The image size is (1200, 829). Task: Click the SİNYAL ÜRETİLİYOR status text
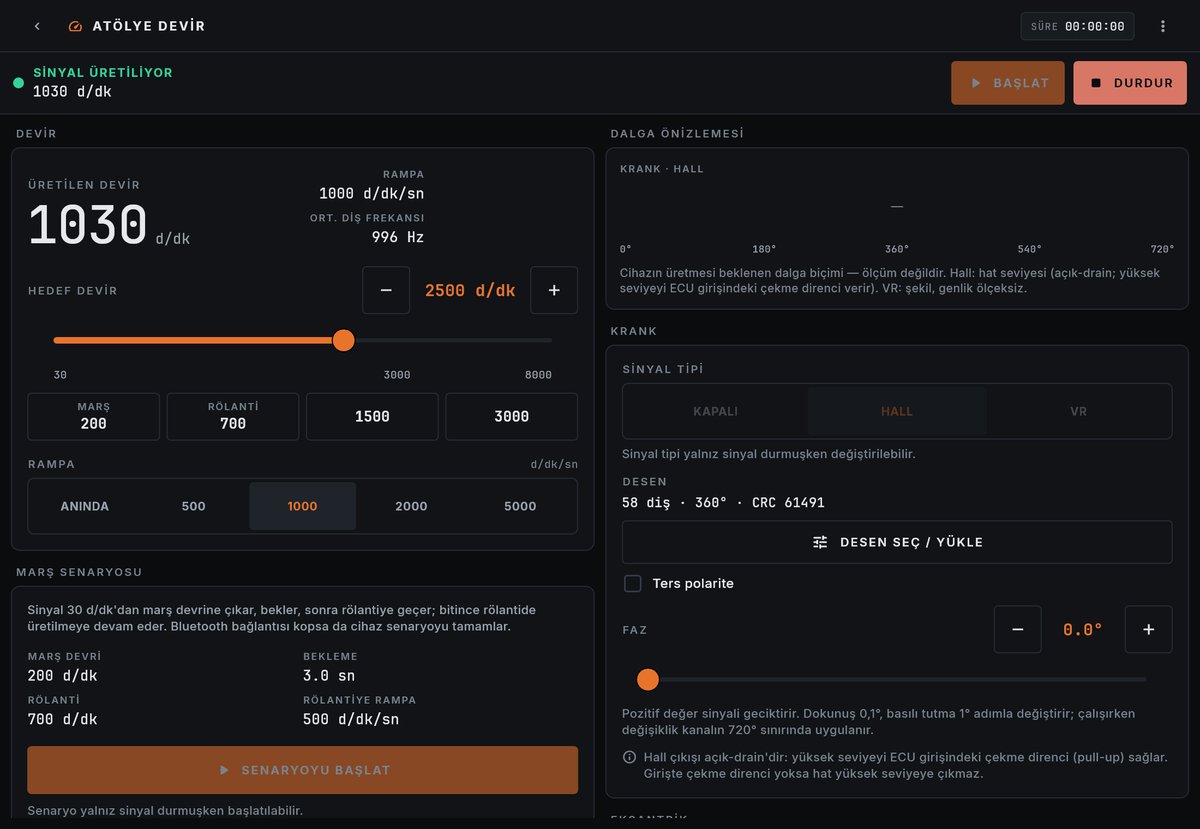(x=103, y=73)
